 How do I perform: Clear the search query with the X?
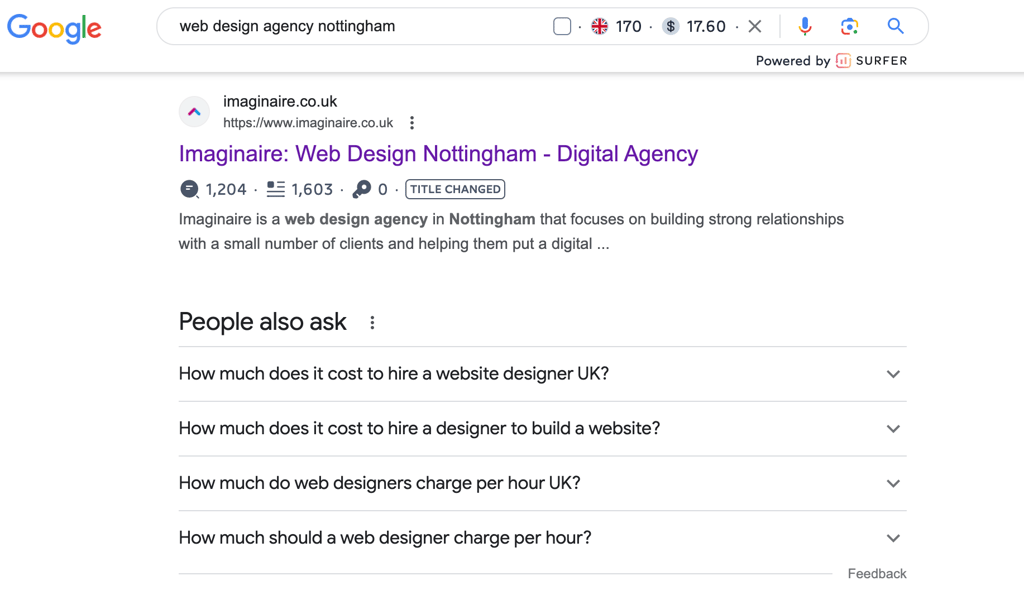pos(755,26)
